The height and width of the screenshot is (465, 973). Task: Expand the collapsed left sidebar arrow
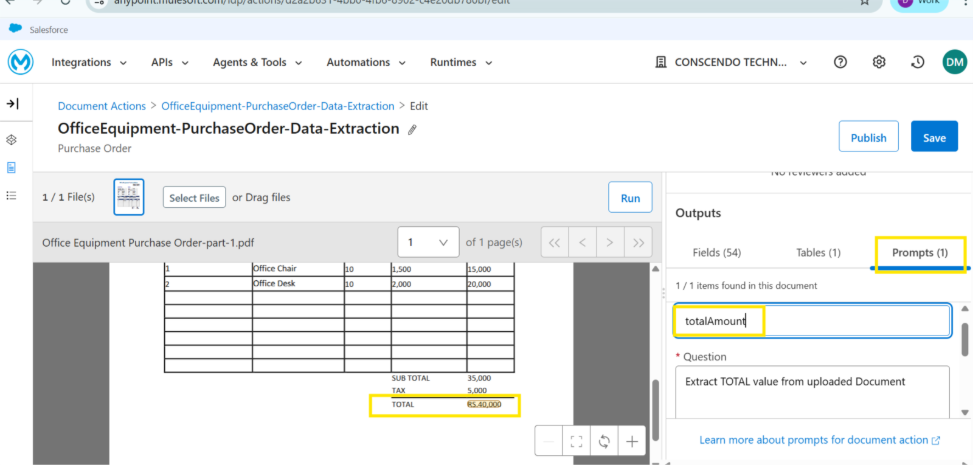pos(12,104)
